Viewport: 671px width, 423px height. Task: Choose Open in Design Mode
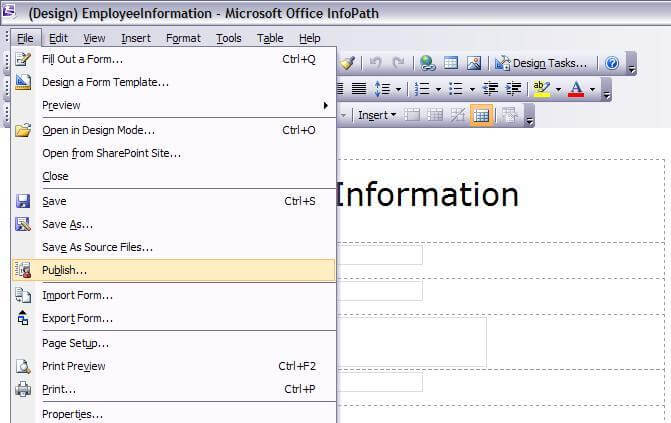pyautogui.click(x=174, y=130)
